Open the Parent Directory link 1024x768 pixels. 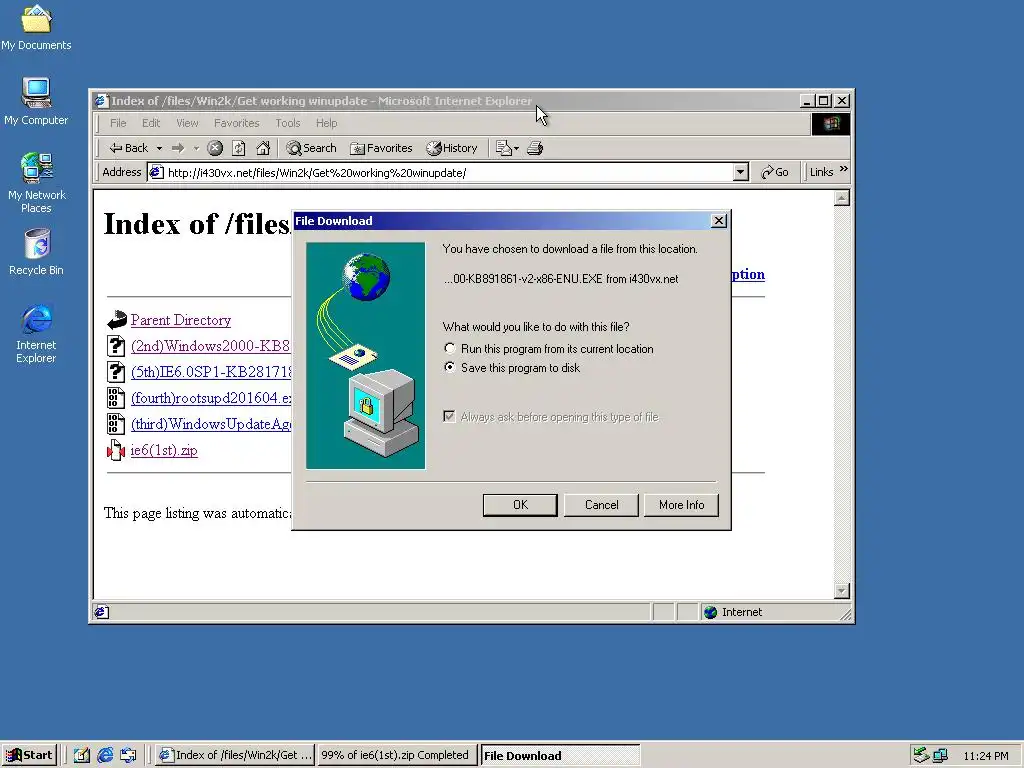(x=181, y=320)
